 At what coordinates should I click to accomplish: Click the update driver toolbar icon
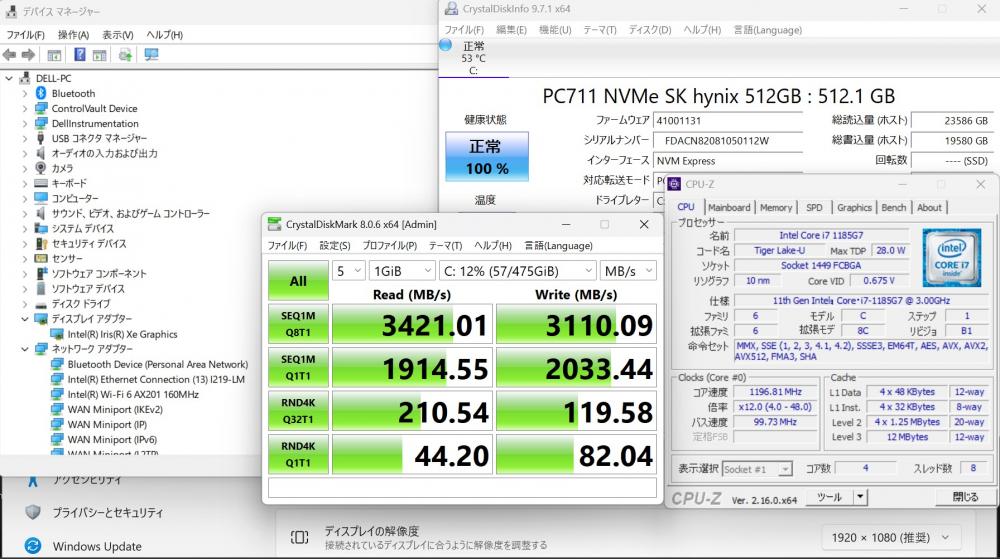click(x=125, y=55)
